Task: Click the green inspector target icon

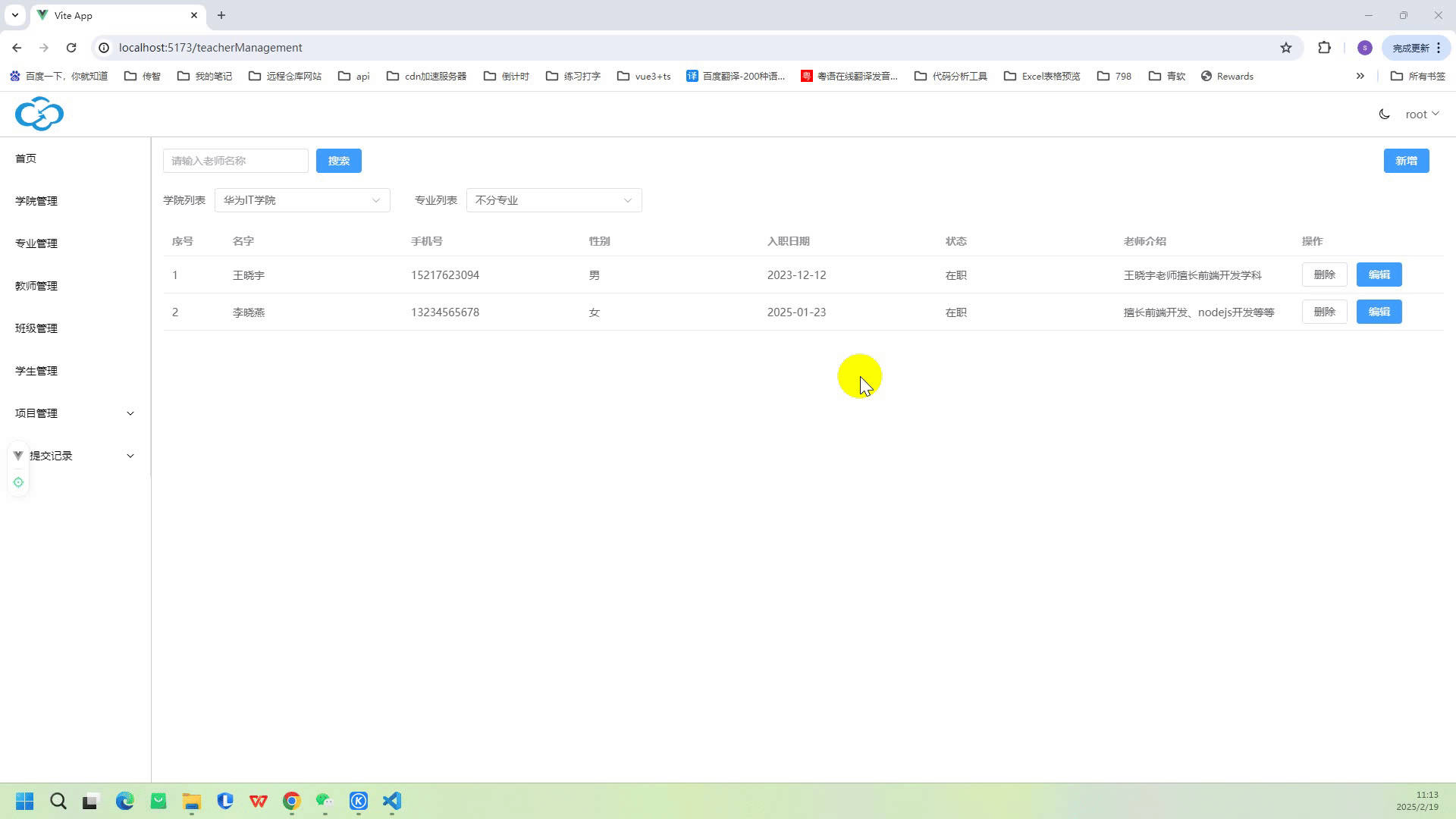Action: click(x=18, y=482)
